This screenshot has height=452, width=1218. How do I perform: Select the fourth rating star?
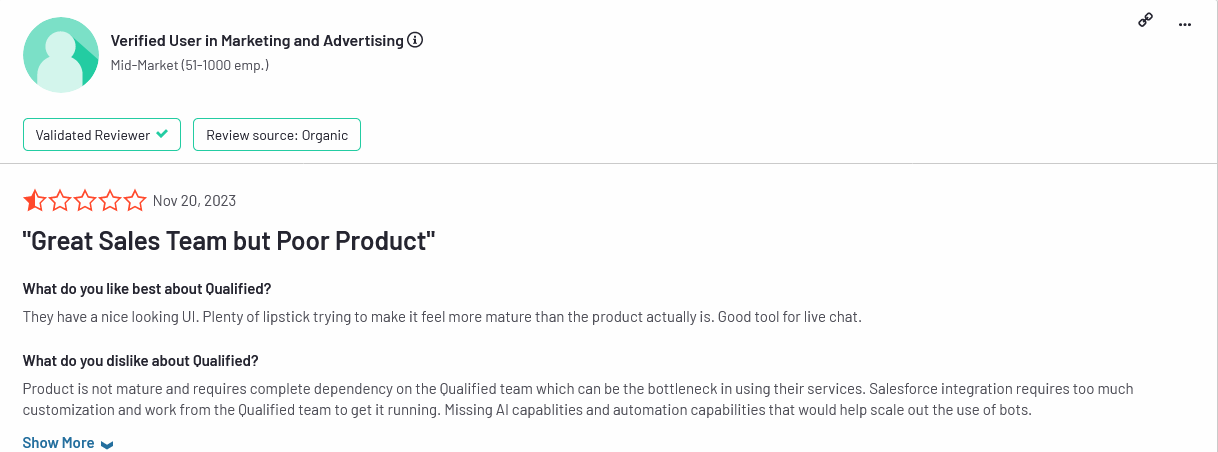click(110, 201)
